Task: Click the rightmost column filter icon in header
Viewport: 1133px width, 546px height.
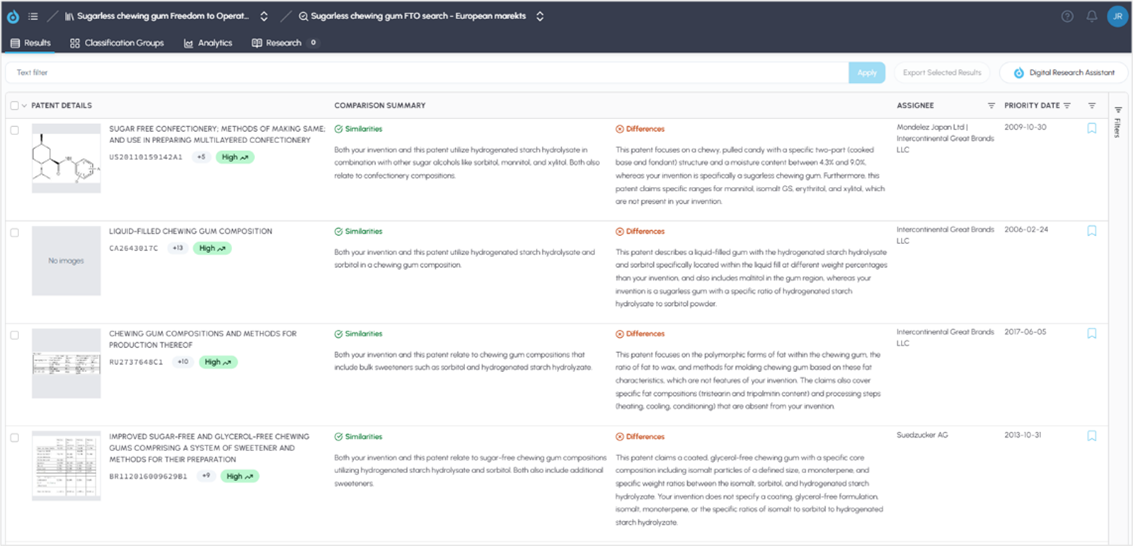Action: point(1092,105)
